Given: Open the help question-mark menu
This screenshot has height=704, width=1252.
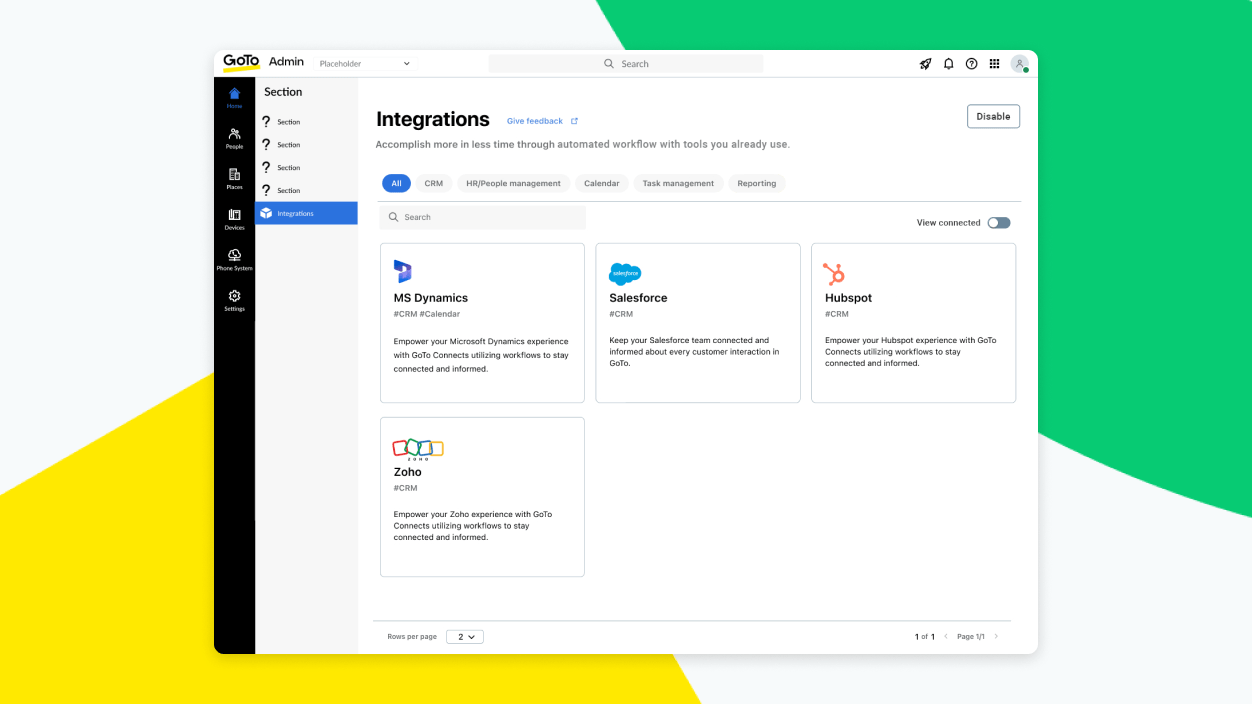Looking at the screenshot, I should click(x=971, y=63).
